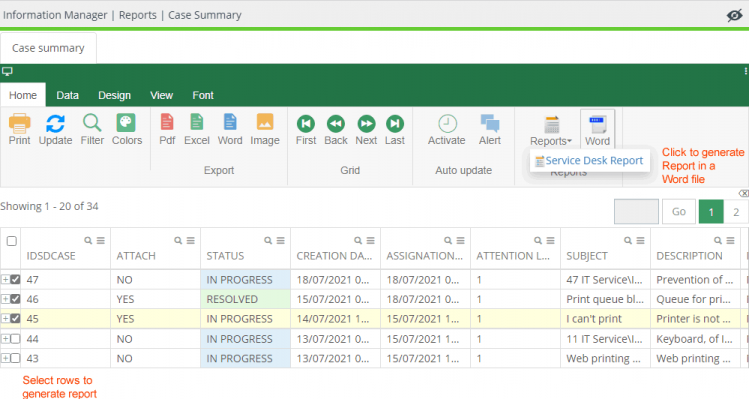Open the Alert chat bubble icon

[x=490, y=123]
